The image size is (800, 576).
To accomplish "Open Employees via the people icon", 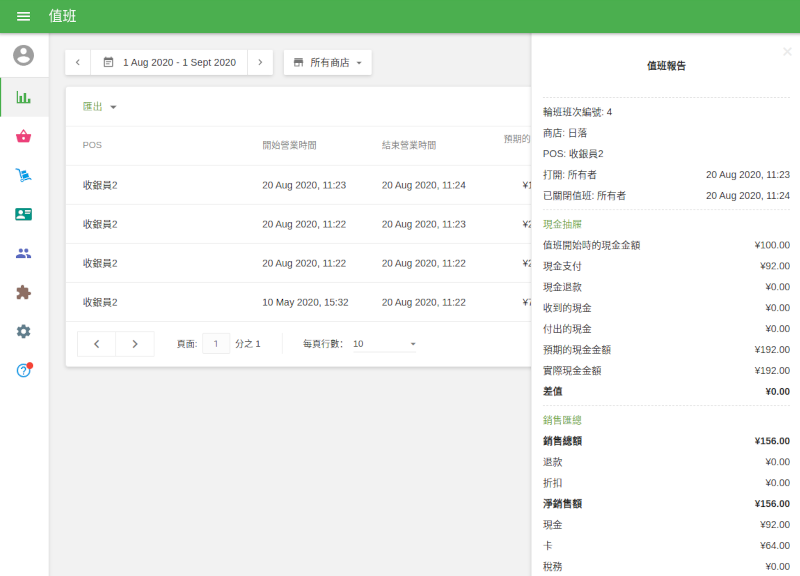I will [x=24, y=252].
